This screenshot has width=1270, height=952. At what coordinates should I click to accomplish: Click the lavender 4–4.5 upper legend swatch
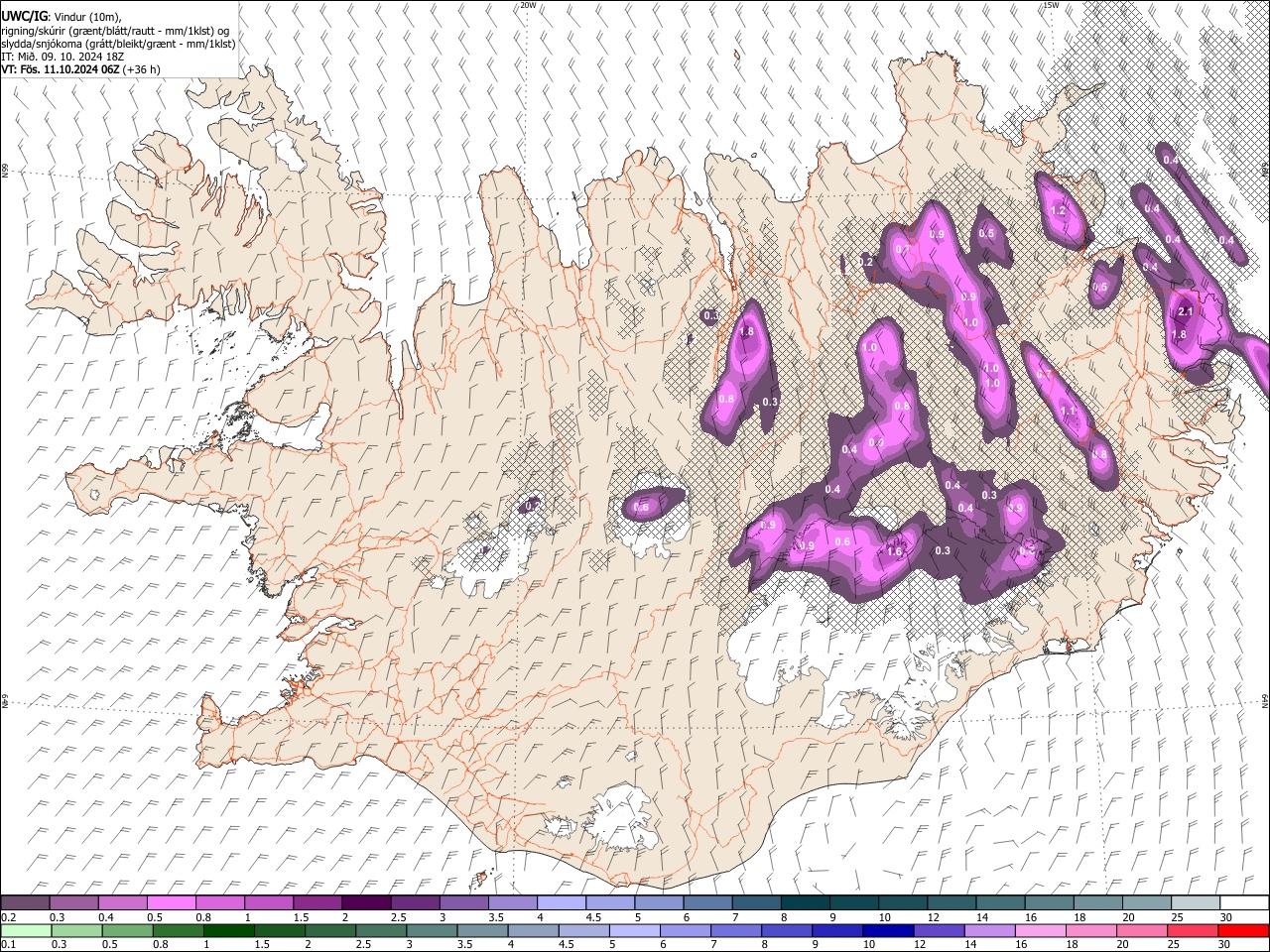click(562, 902)
